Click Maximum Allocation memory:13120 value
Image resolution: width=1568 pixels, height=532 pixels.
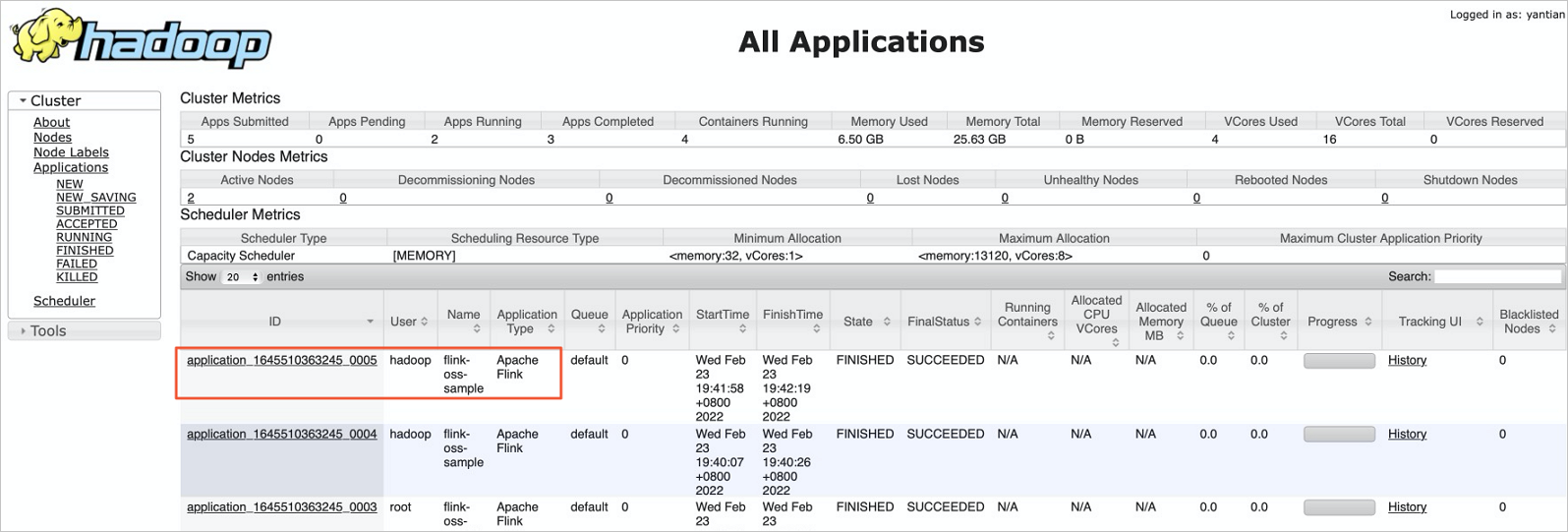click(995, 256)
